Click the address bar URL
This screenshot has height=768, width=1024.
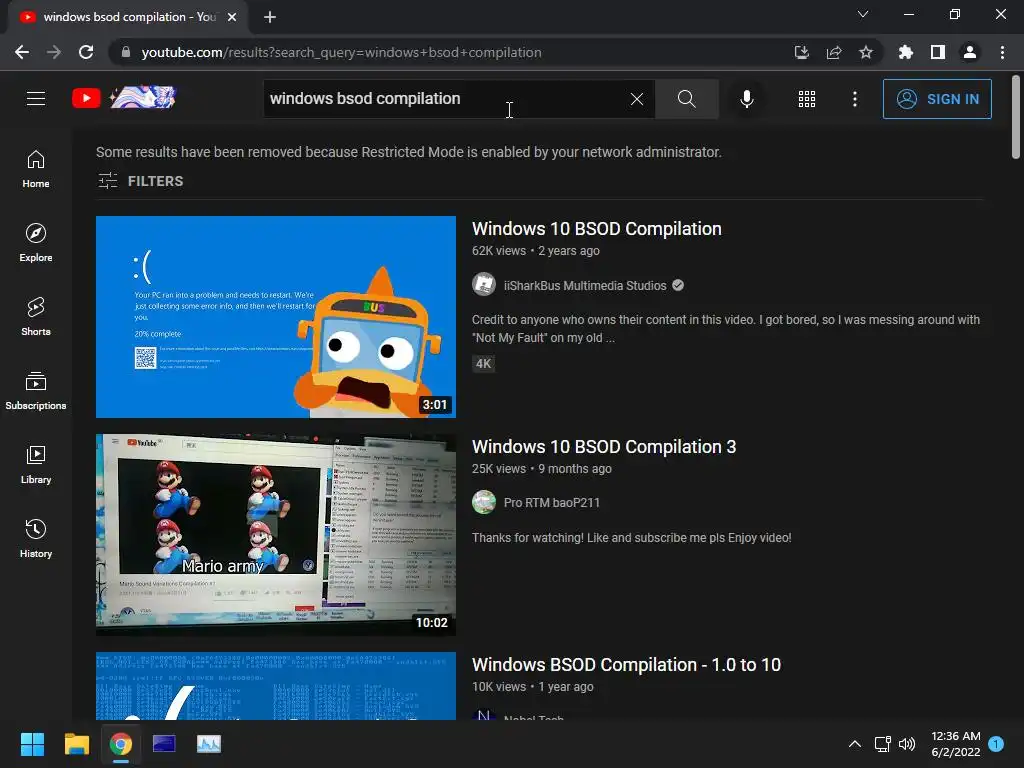(342, 52)
